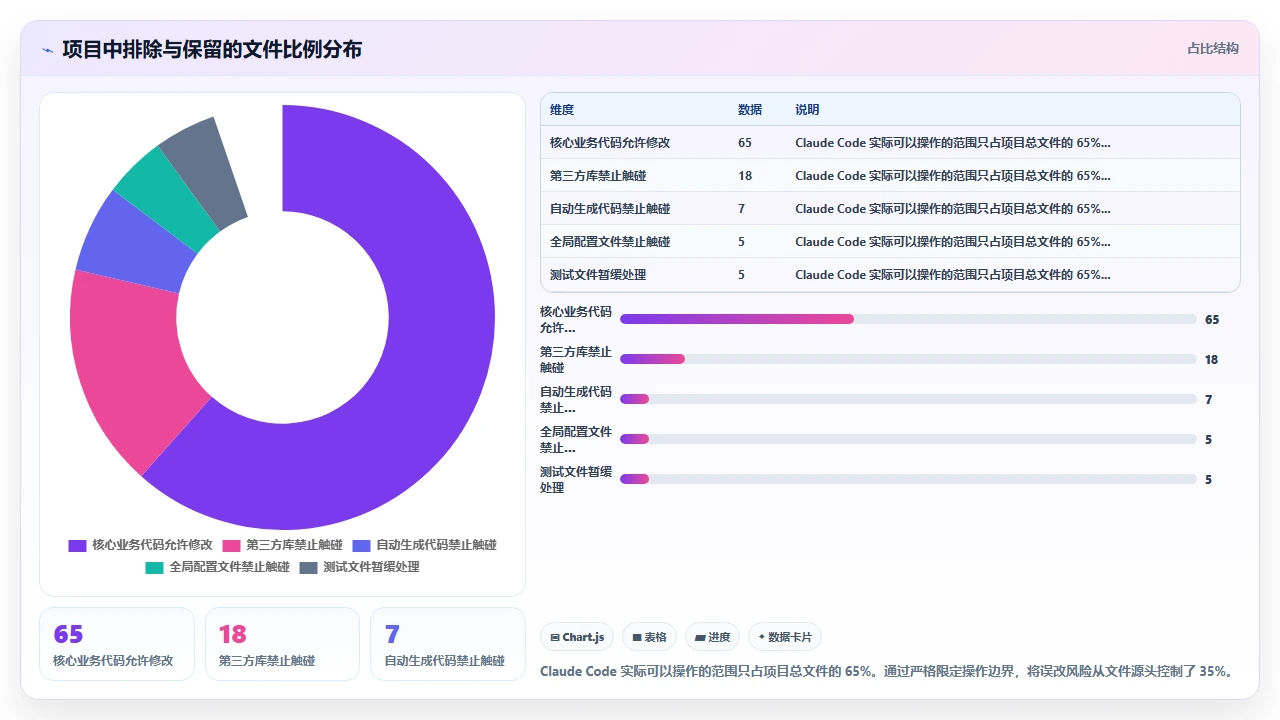Select the 表格 tag

click(x=649, y=637)
